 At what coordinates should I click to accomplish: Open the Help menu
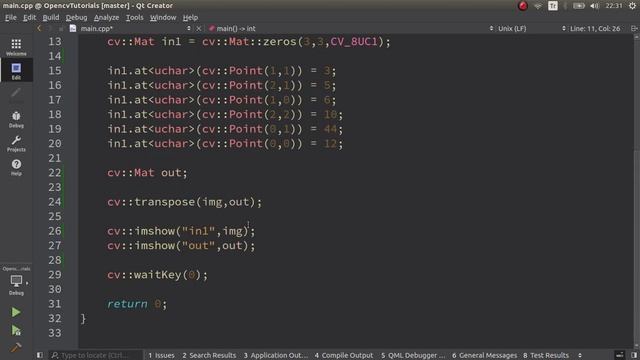(x=190, y=18)
